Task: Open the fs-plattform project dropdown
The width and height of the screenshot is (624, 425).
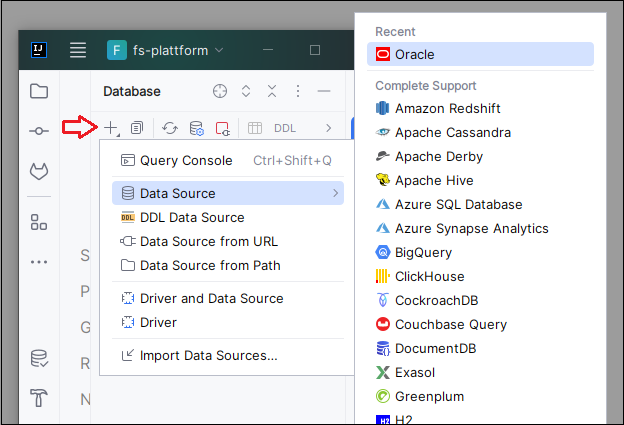Action: [165, 50]
